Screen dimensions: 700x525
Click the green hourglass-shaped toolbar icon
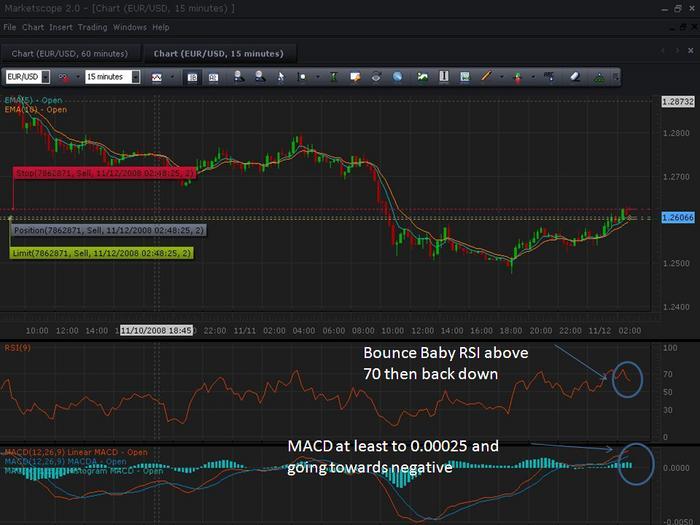pyautogui.click(x=333, y=77)
